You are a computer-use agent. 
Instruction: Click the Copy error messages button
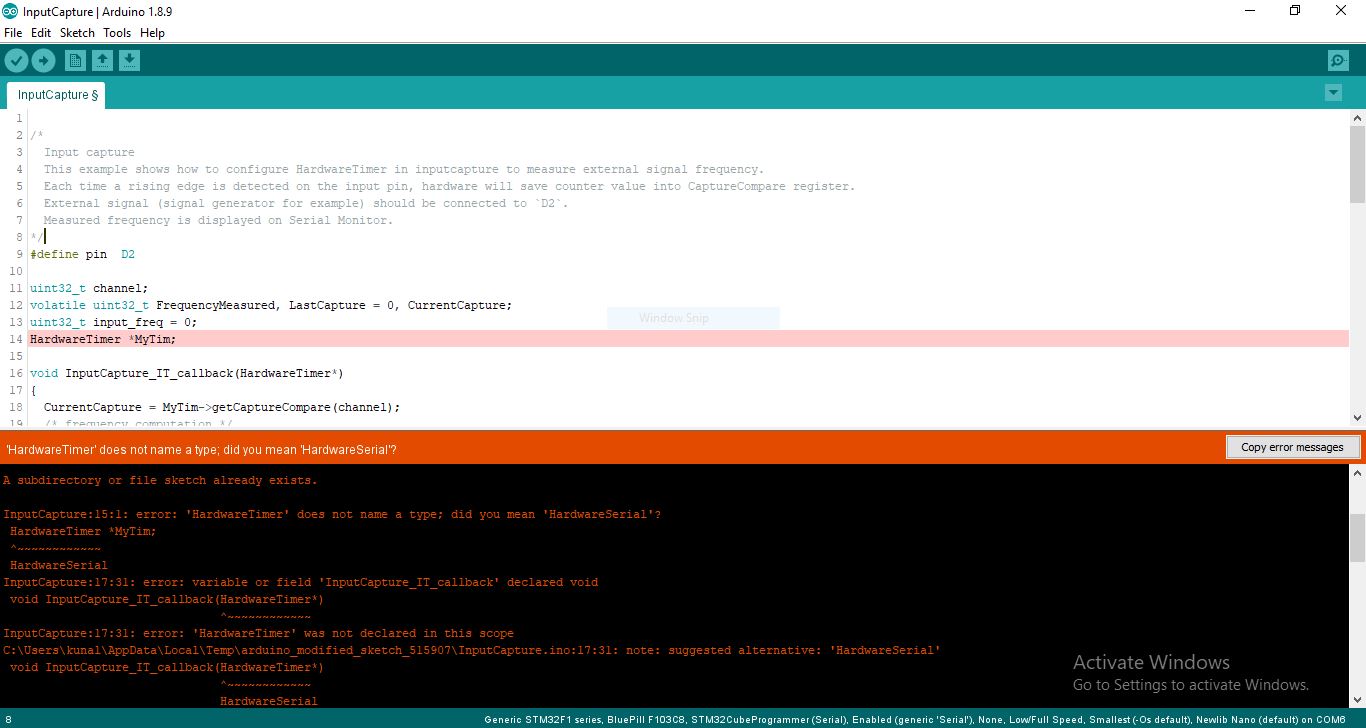pyautogui.click(x=1293, y=446)
